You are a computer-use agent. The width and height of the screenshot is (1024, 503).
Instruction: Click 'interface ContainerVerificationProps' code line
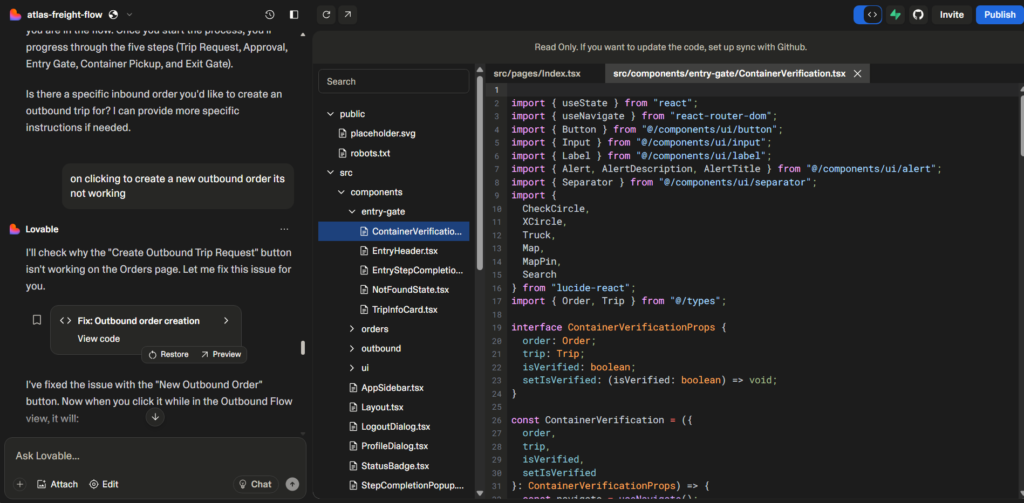[x=618, y=327]
